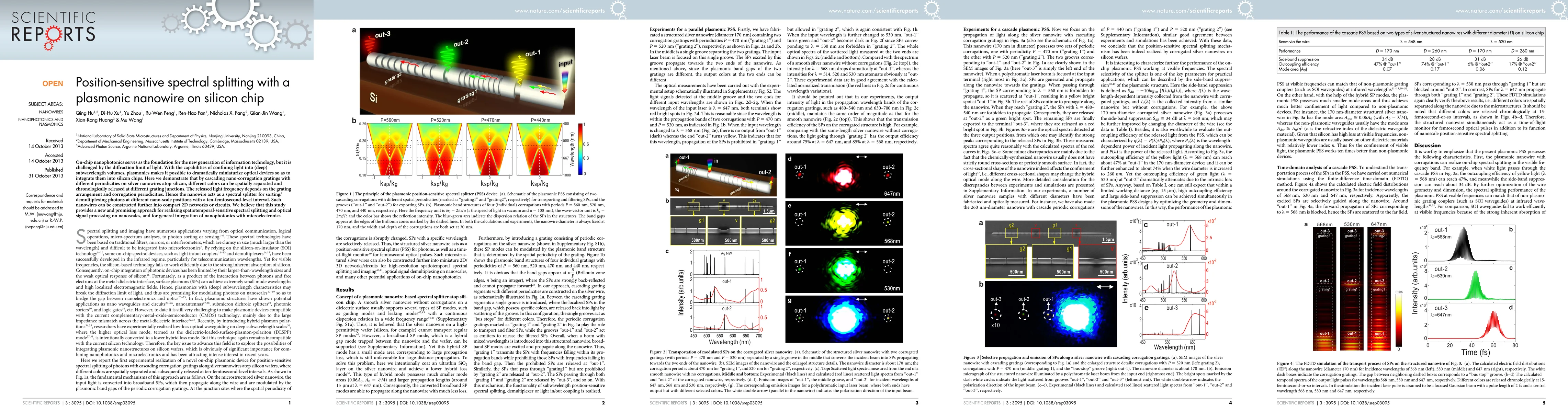This screenshot has height=412, width=1568.
Task: Click the Results section heading on page 2
Action: tap(345, 290)
